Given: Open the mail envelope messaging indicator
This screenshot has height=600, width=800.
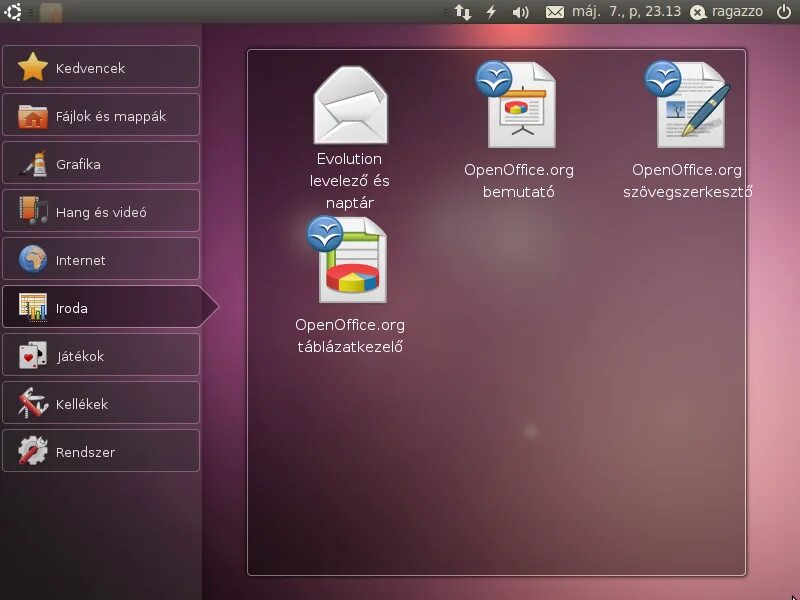Looking at the screenshot, I should tap(555, 12).
